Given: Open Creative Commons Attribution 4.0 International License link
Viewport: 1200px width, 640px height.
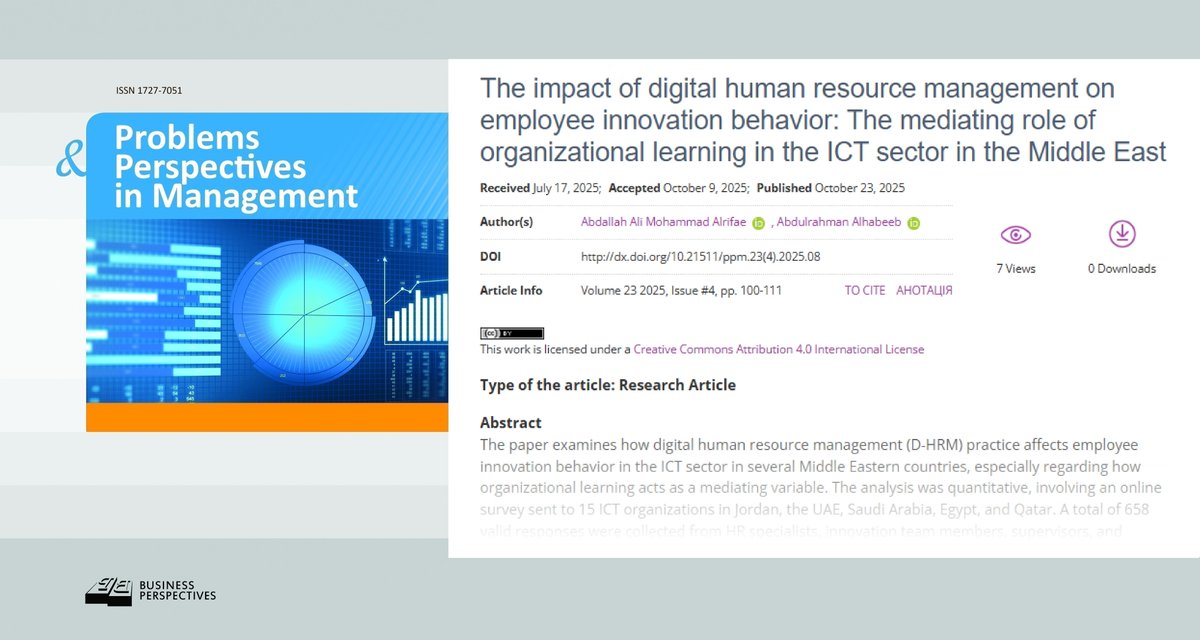Looking at the screenshot, I should pyautogui.click(x=779, y=350).
